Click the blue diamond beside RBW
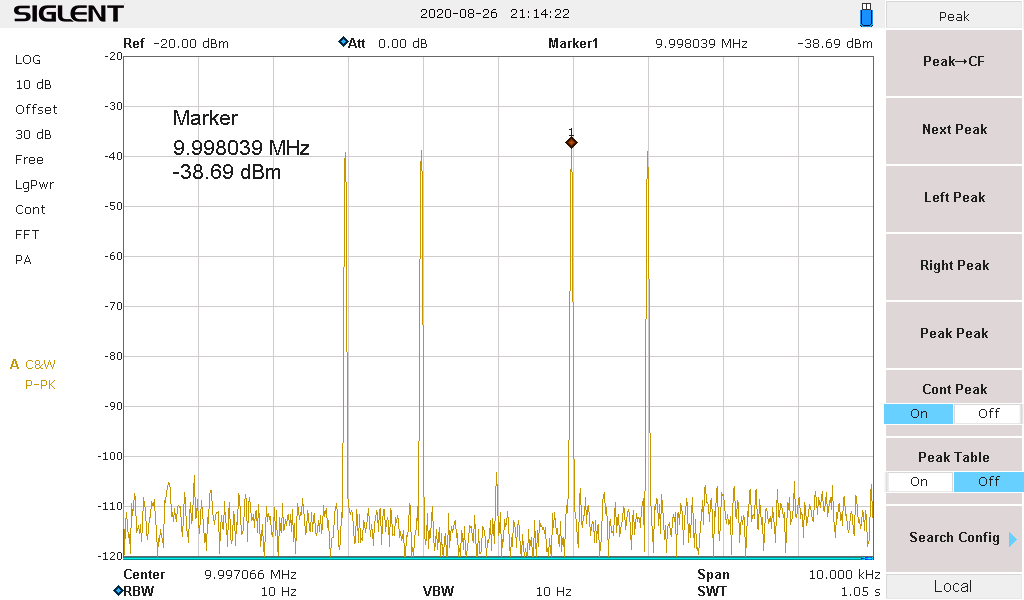The image size is (1024, 600). click(118, 591)
